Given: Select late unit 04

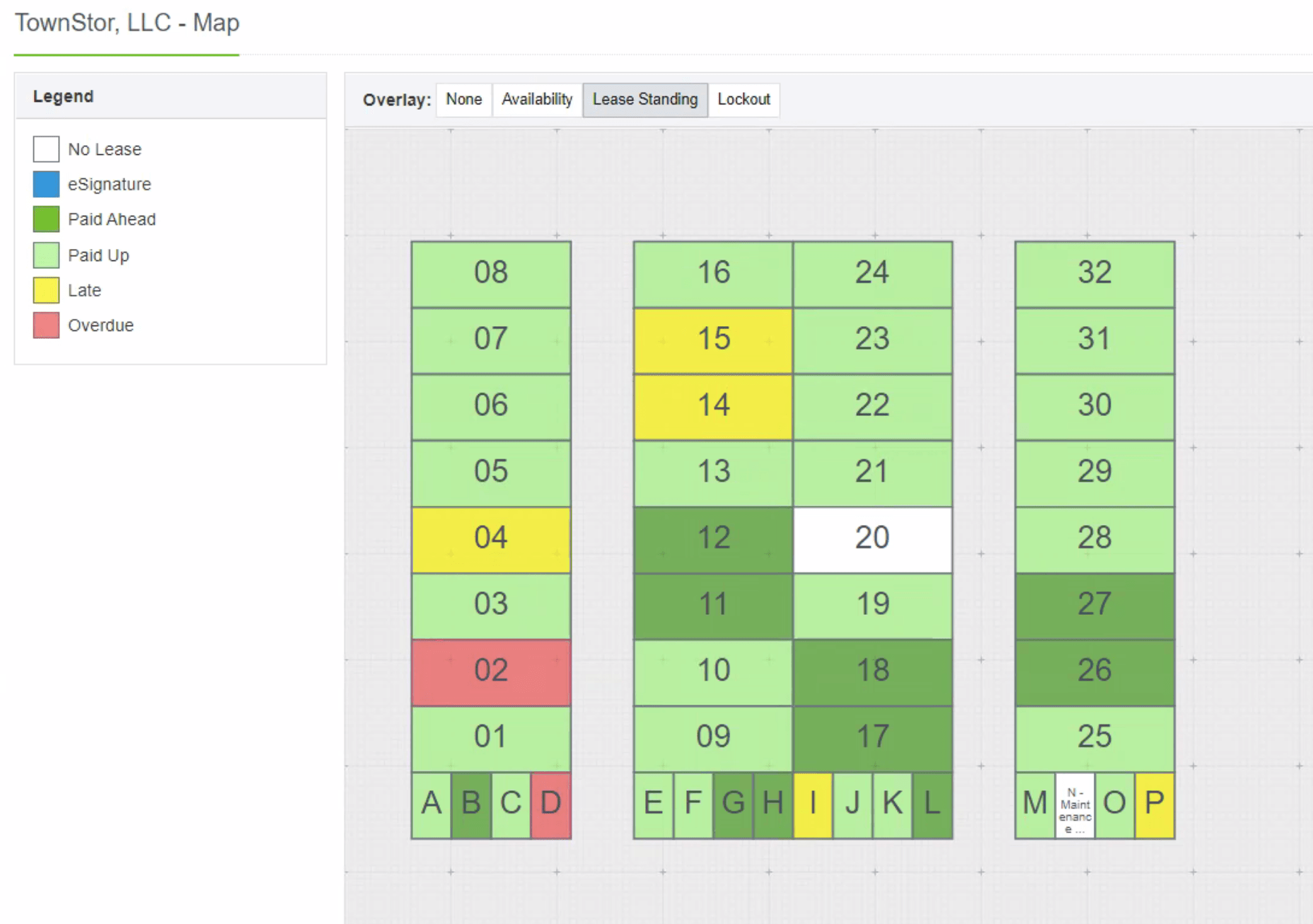Looking at the screenshot, I should coord(491,538).
